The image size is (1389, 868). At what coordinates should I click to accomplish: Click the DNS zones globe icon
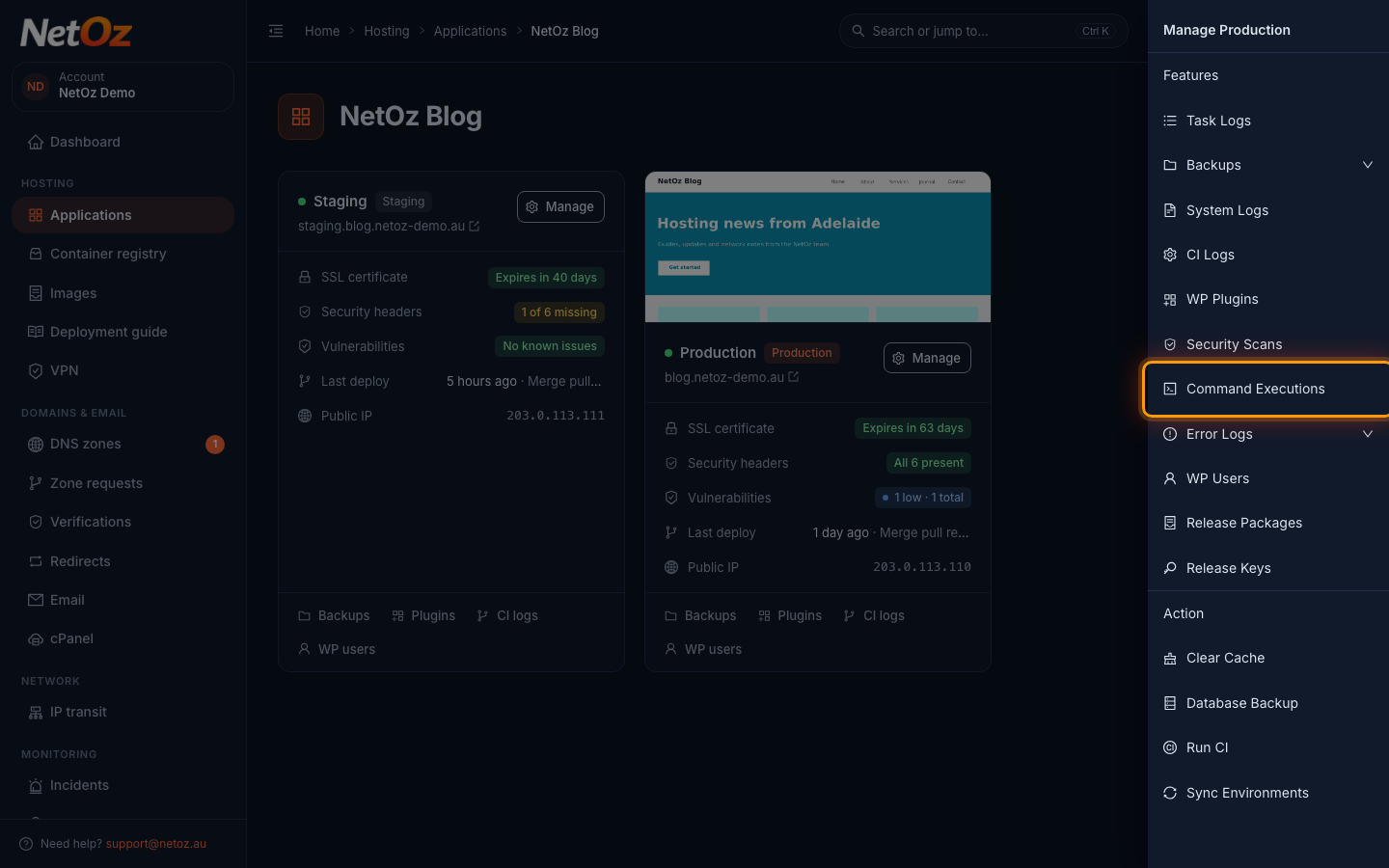coord(36,445)
